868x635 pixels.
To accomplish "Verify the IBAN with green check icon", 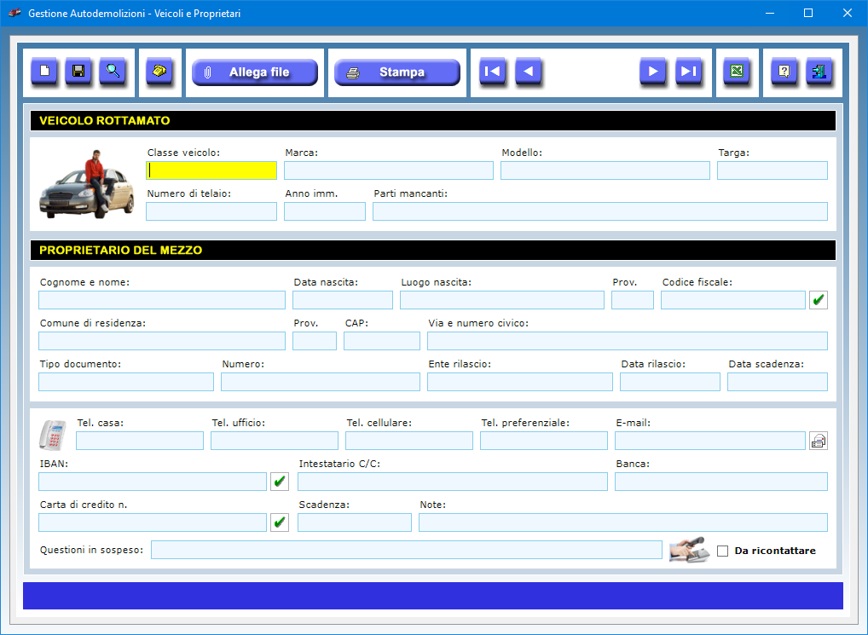I will pyautogui.click(x=280, y=482).
